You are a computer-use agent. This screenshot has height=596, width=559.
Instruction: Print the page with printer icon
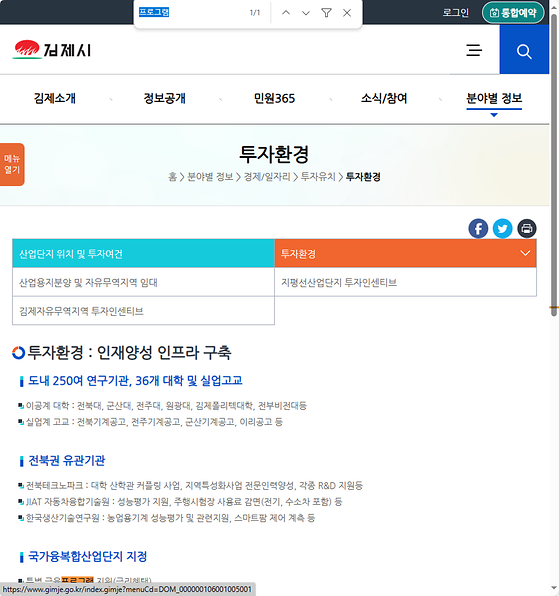[x=527, y=228]
